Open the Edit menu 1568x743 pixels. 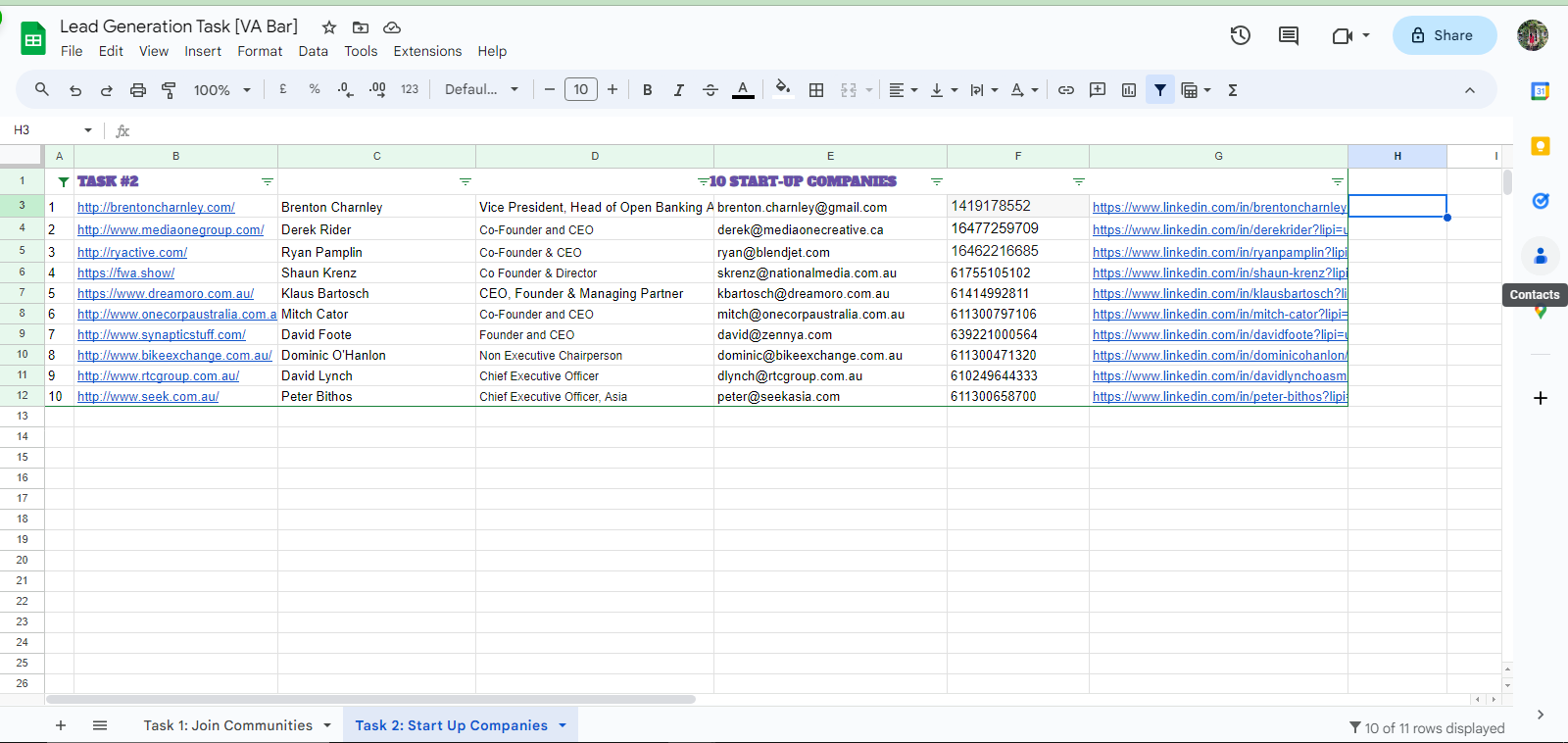111,51
